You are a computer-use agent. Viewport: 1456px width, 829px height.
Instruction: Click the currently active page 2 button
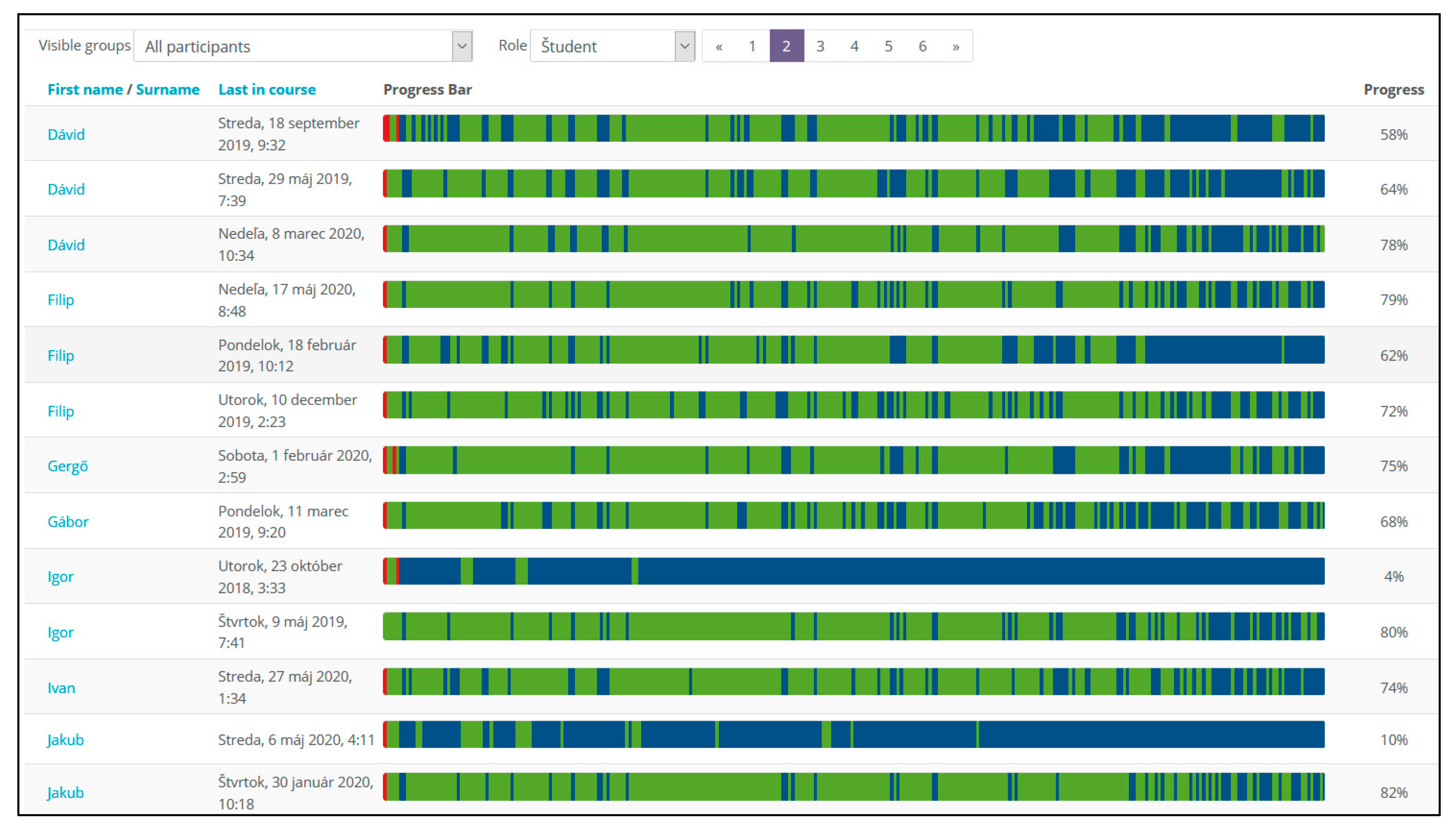[786, 46]
